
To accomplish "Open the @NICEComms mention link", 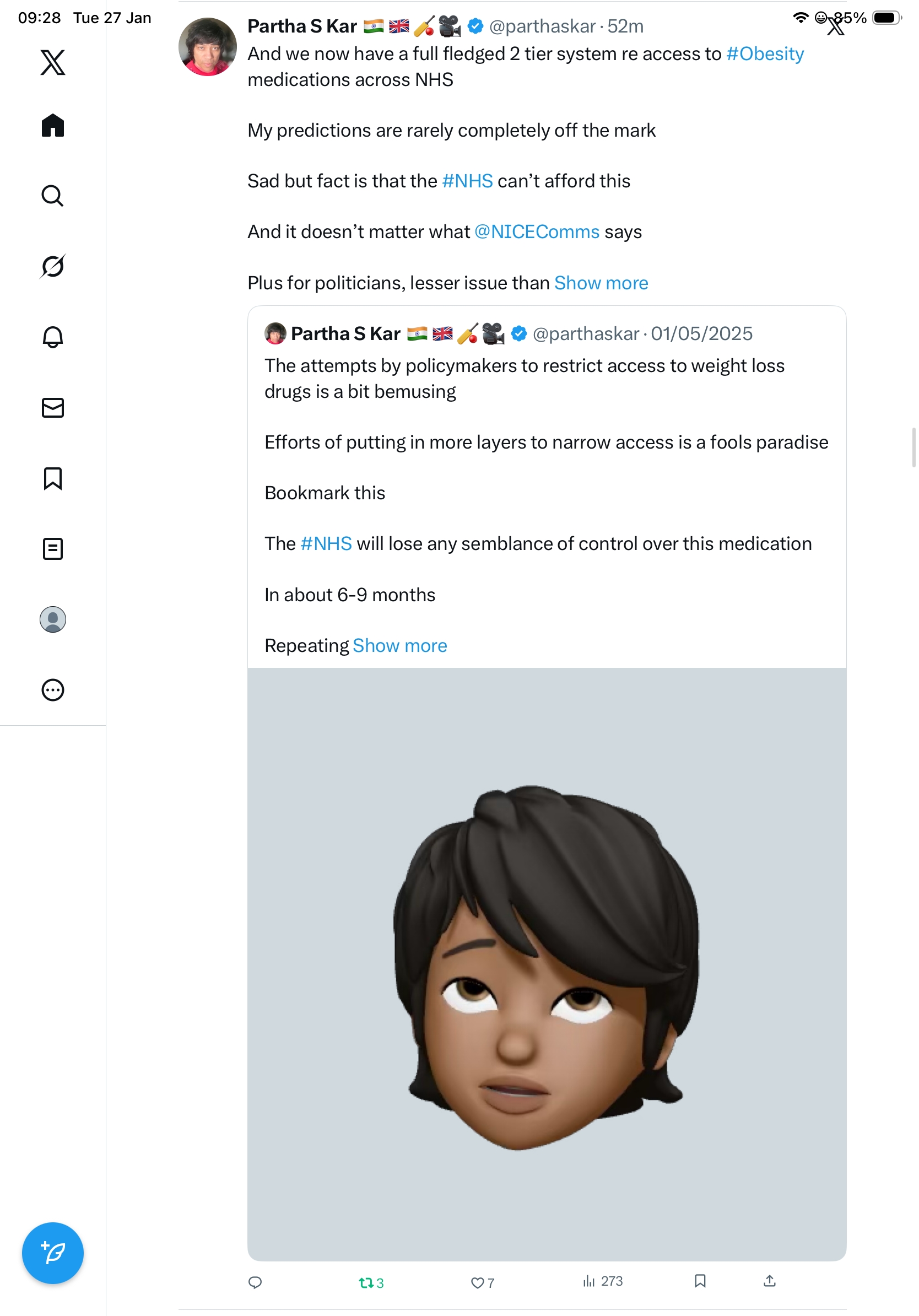I will pyautogui.click(x=537, y=231).
